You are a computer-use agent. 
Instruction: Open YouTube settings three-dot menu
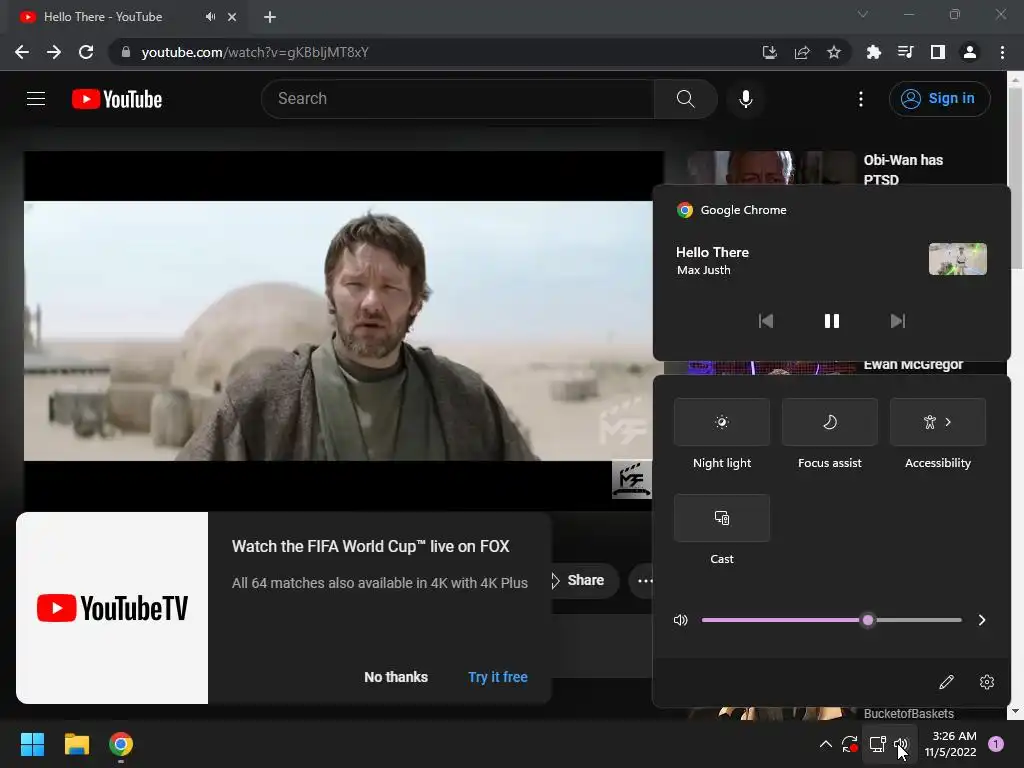click(x=861, y=99)
